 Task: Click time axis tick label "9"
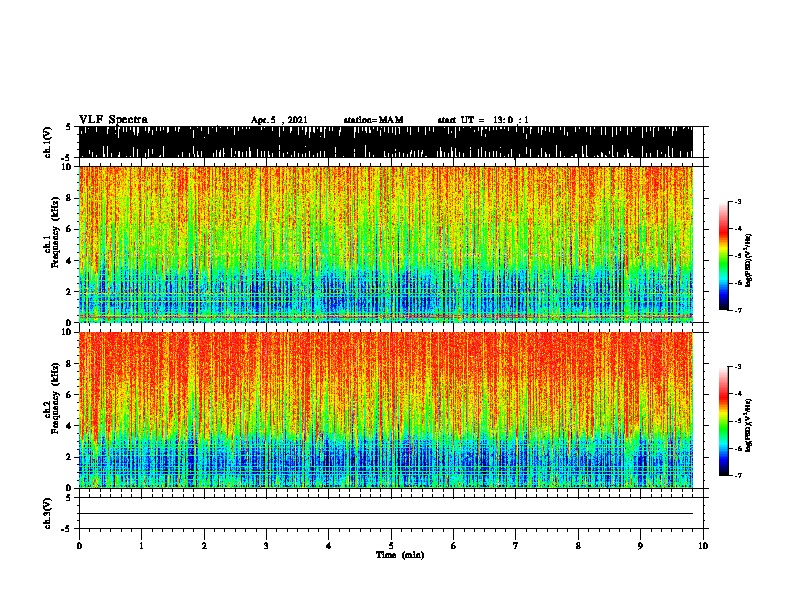tap(640, 546)
